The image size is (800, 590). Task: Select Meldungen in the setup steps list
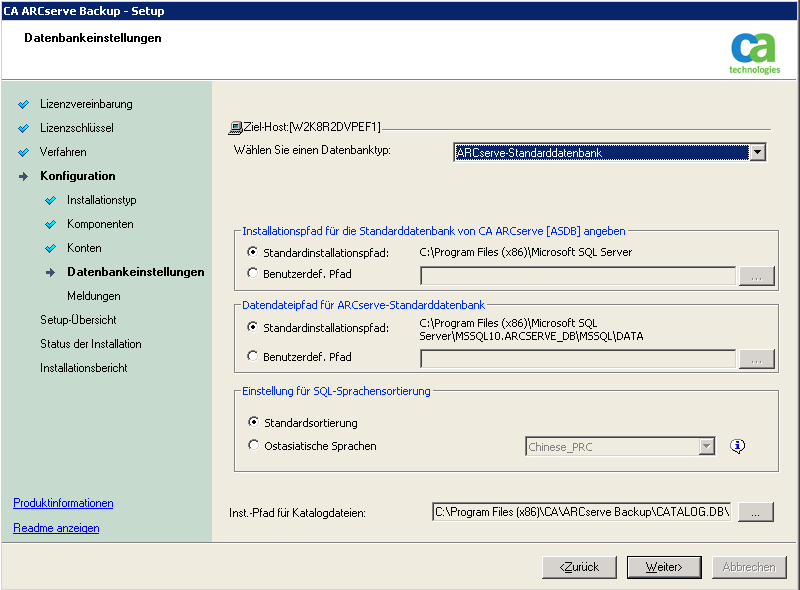[94, 296]
